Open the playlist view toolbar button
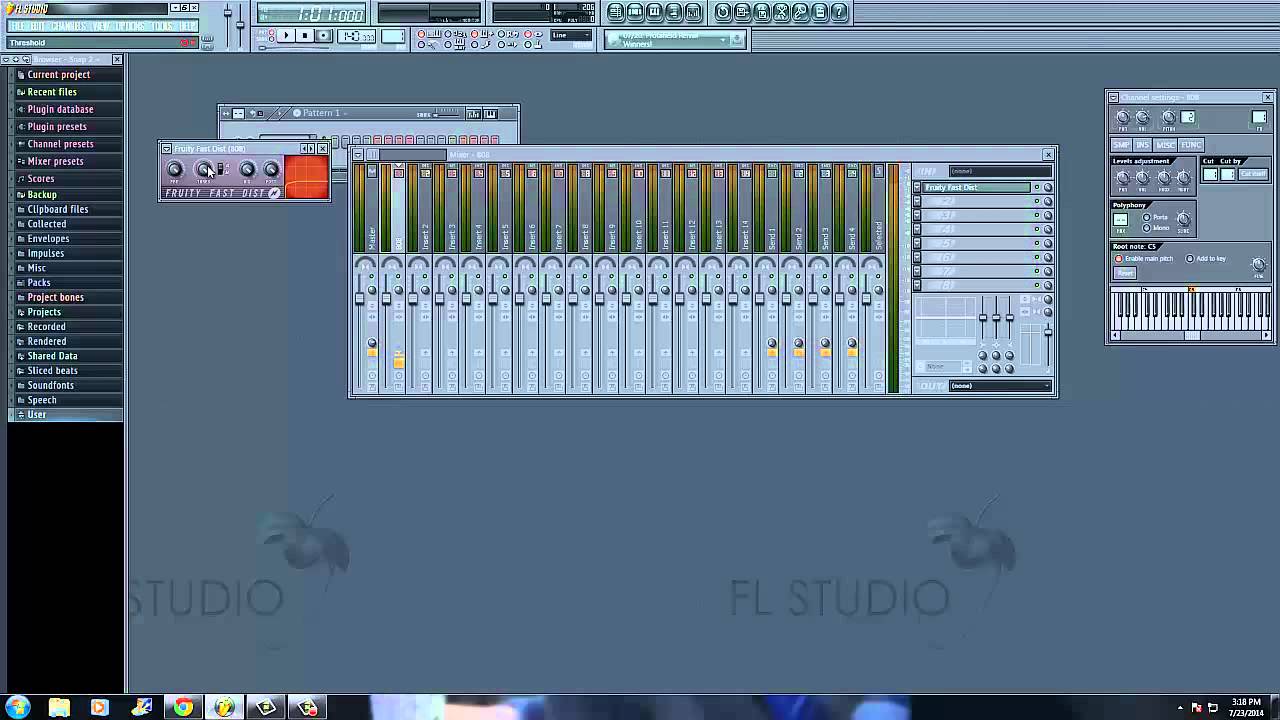The height and width of the screenshot is (720, 1280). tap(616, 12)
